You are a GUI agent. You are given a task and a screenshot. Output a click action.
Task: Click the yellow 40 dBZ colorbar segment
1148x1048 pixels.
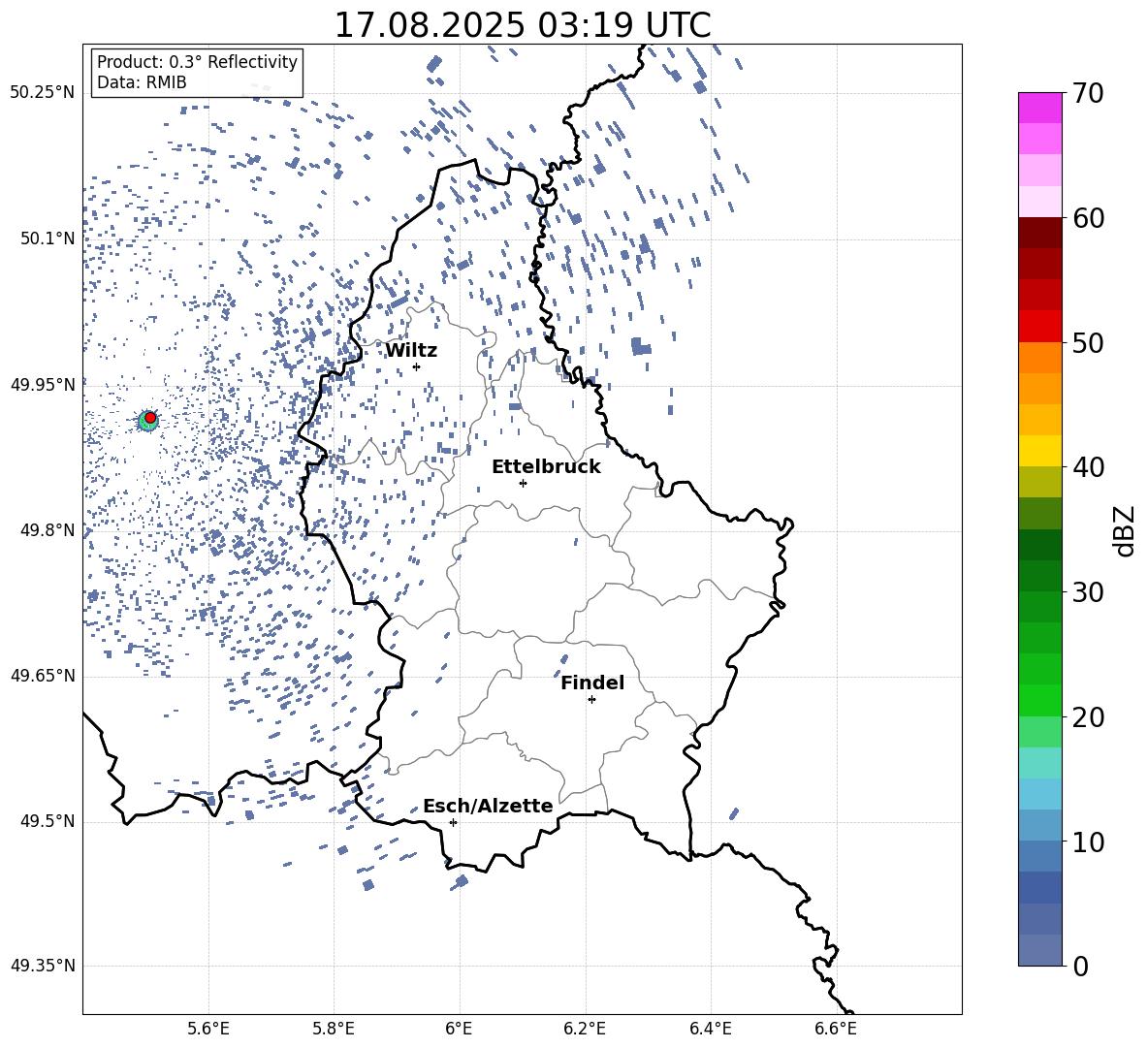click(x=1040, y=451)
